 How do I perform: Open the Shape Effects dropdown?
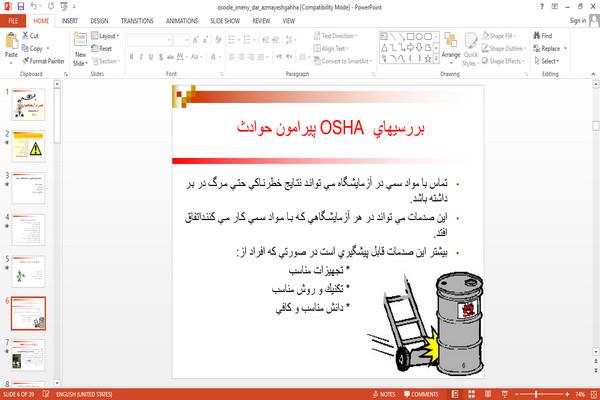click(503, 61)
